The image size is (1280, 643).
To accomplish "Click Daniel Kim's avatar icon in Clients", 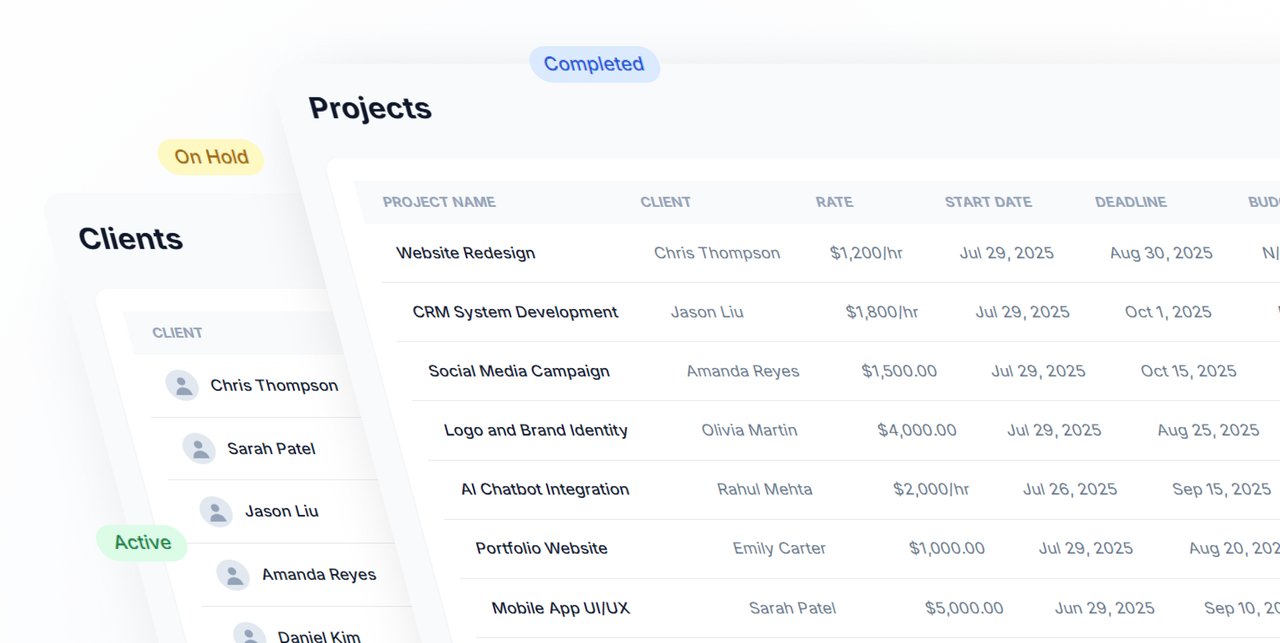I will (x=250, y=635).
